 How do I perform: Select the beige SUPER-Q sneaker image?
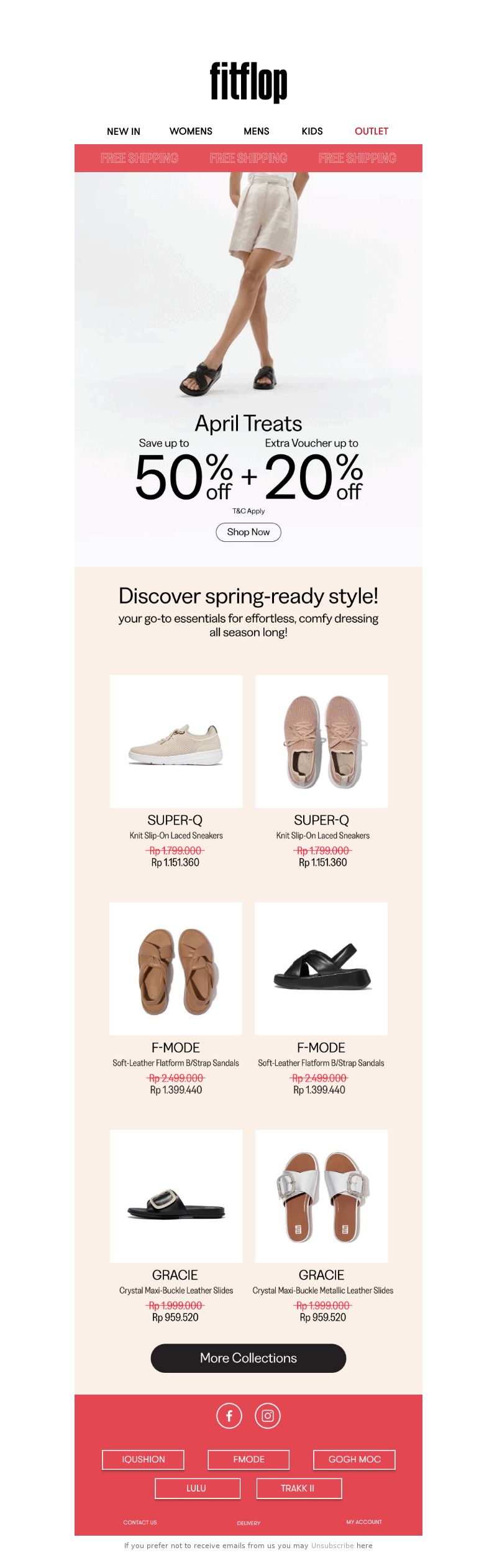176,741
